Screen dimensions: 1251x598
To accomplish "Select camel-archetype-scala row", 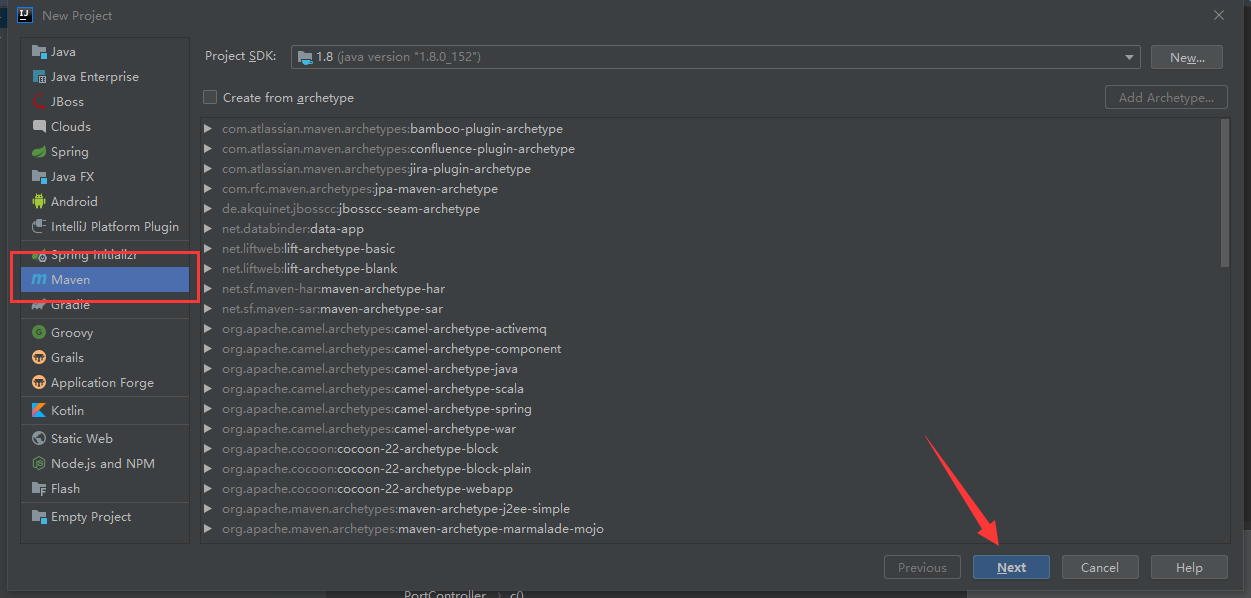I will tap(710, 389).
